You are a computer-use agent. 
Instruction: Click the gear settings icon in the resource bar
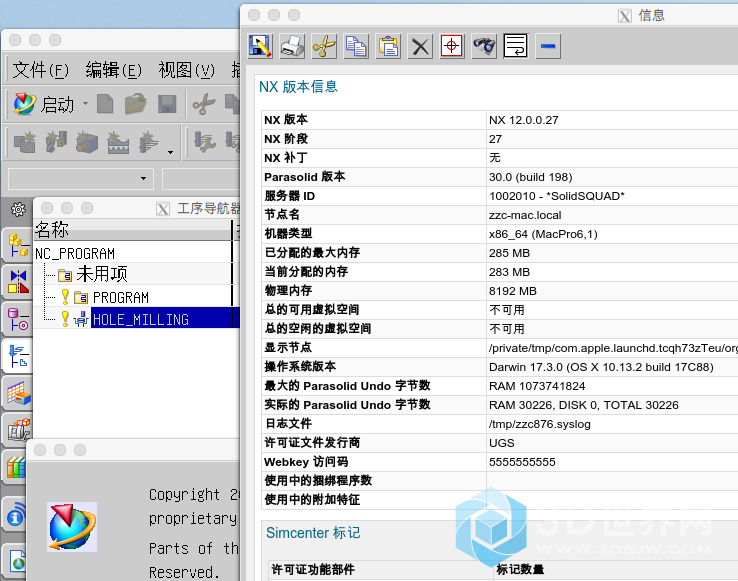(x=18, y=209)
